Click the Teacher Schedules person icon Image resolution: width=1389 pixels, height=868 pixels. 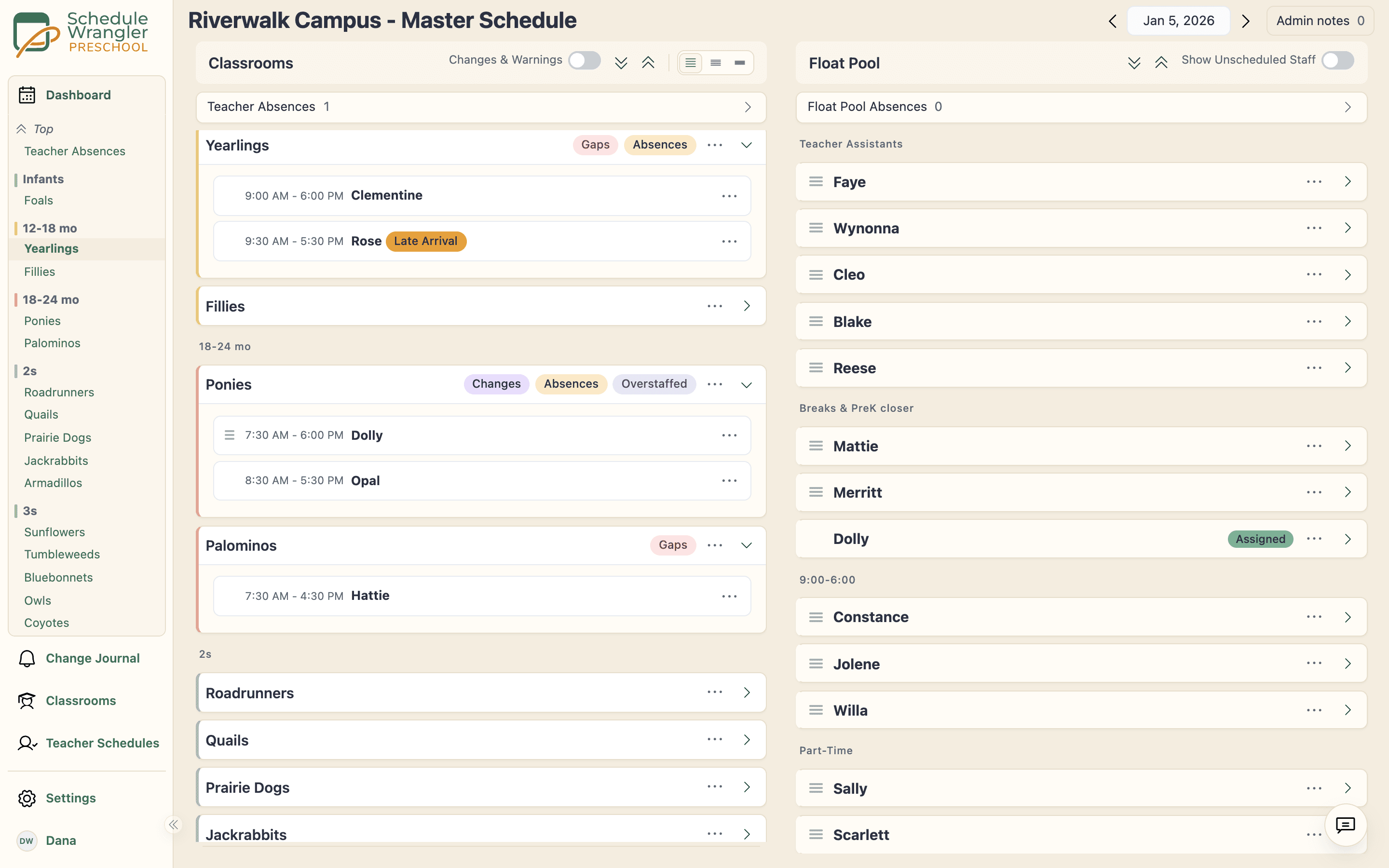coord(27,743)
